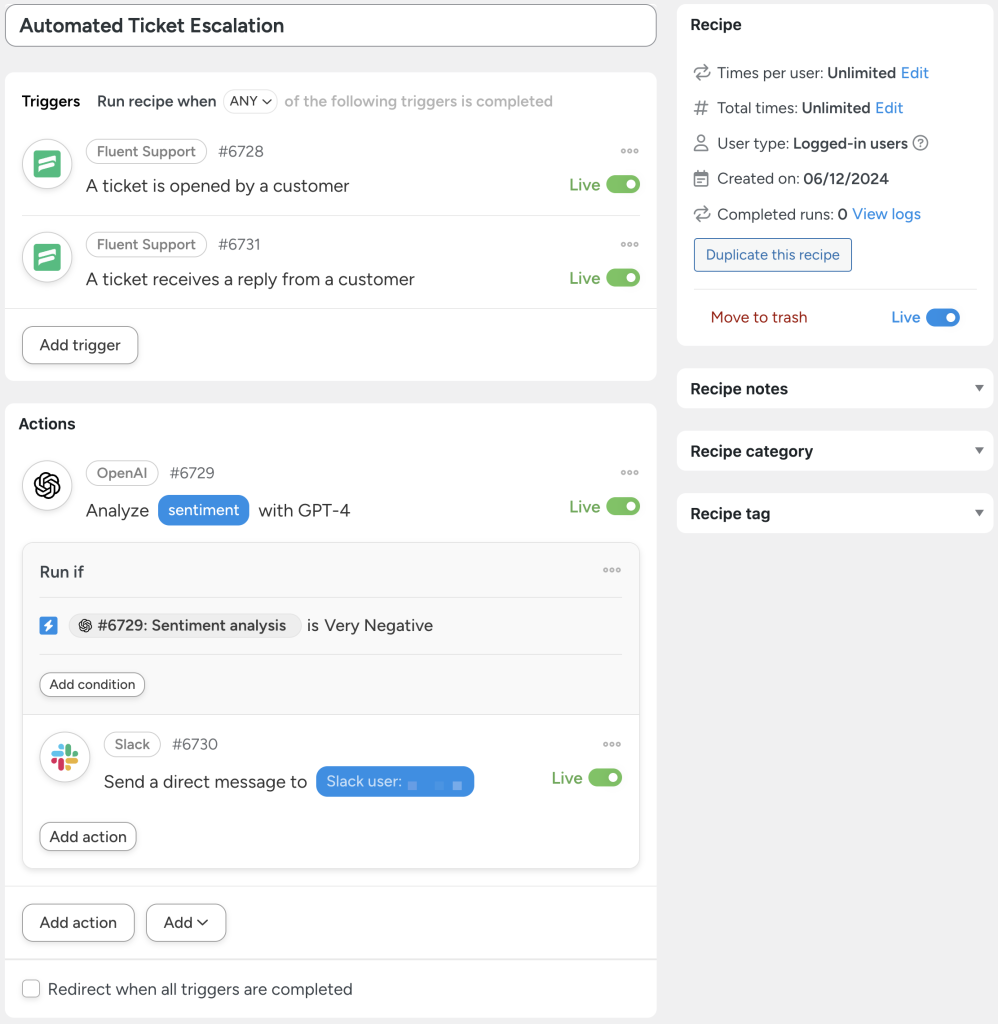
Task: Click the Slack icon on the direct message action
Action: [64, 758]
